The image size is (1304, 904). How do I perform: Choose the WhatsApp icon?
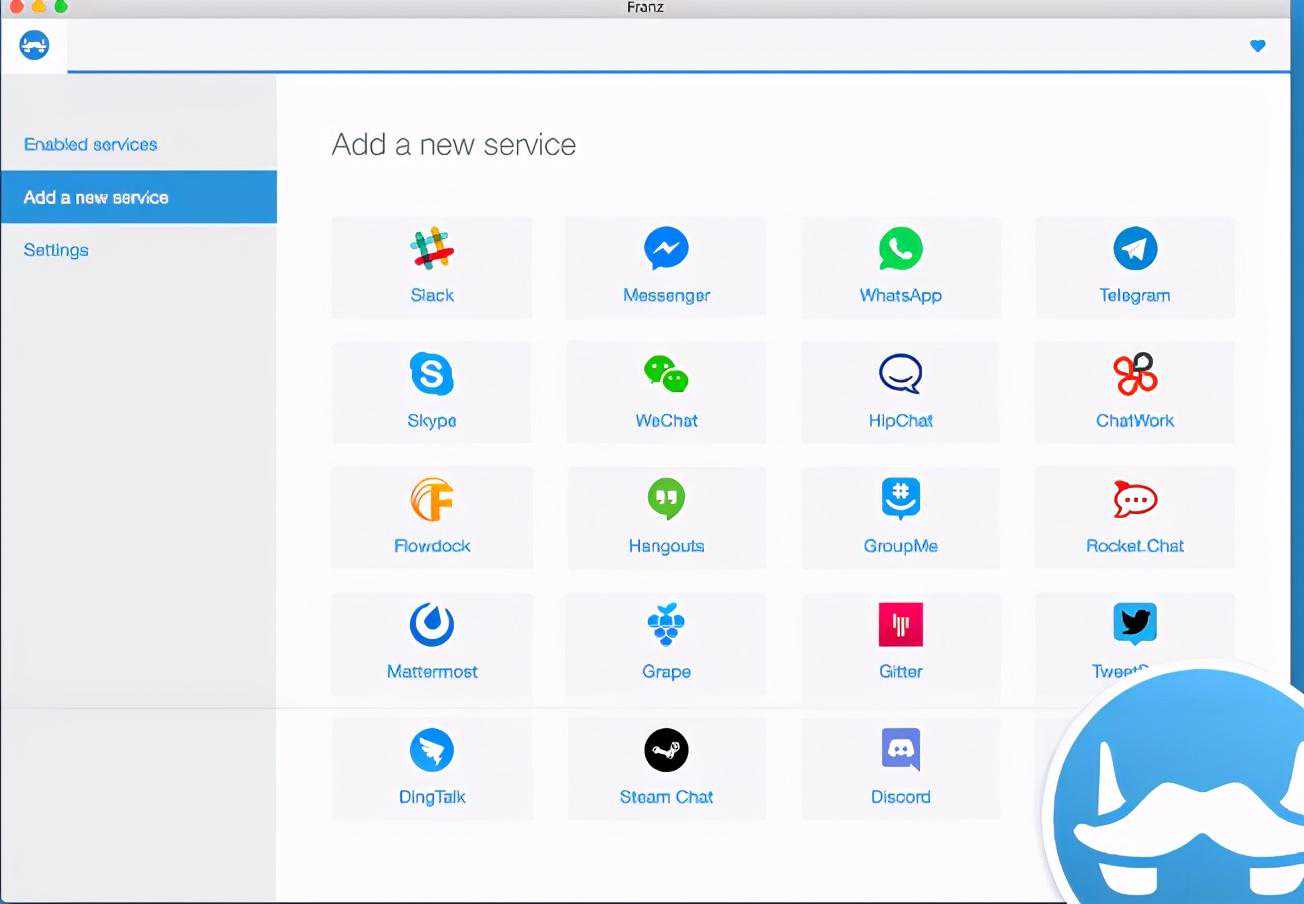click(x=900, y=249)
